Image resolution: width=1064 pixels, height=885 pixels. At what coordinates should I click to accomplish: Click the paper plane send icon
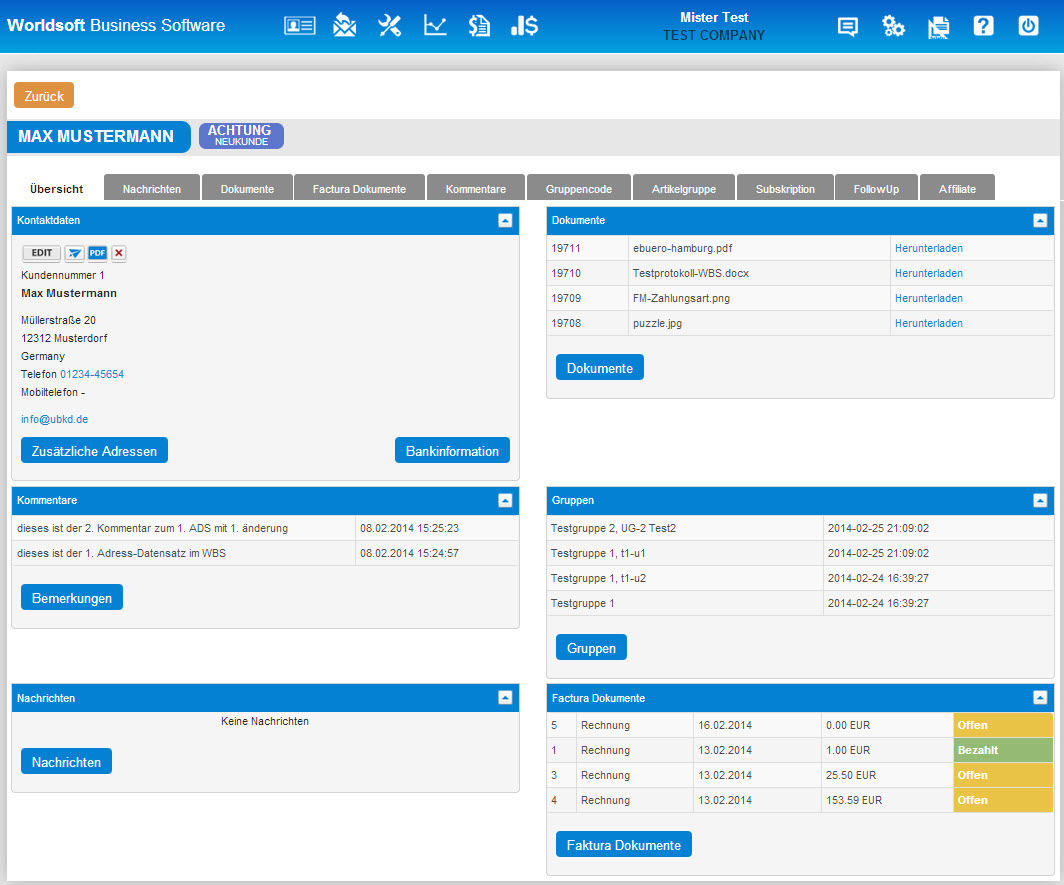(75, 253)
